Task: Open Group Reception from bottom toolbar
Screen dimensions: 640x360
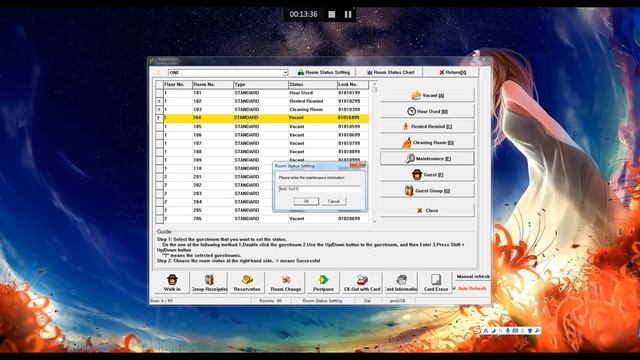Action: tap(209, 282)
